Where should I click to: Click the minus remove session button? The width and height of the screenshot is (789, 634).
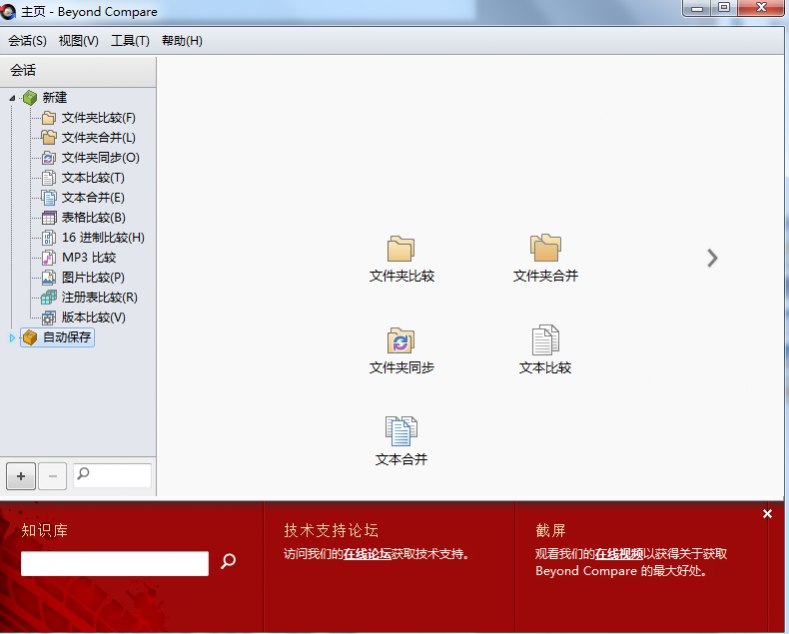(52, 476)
